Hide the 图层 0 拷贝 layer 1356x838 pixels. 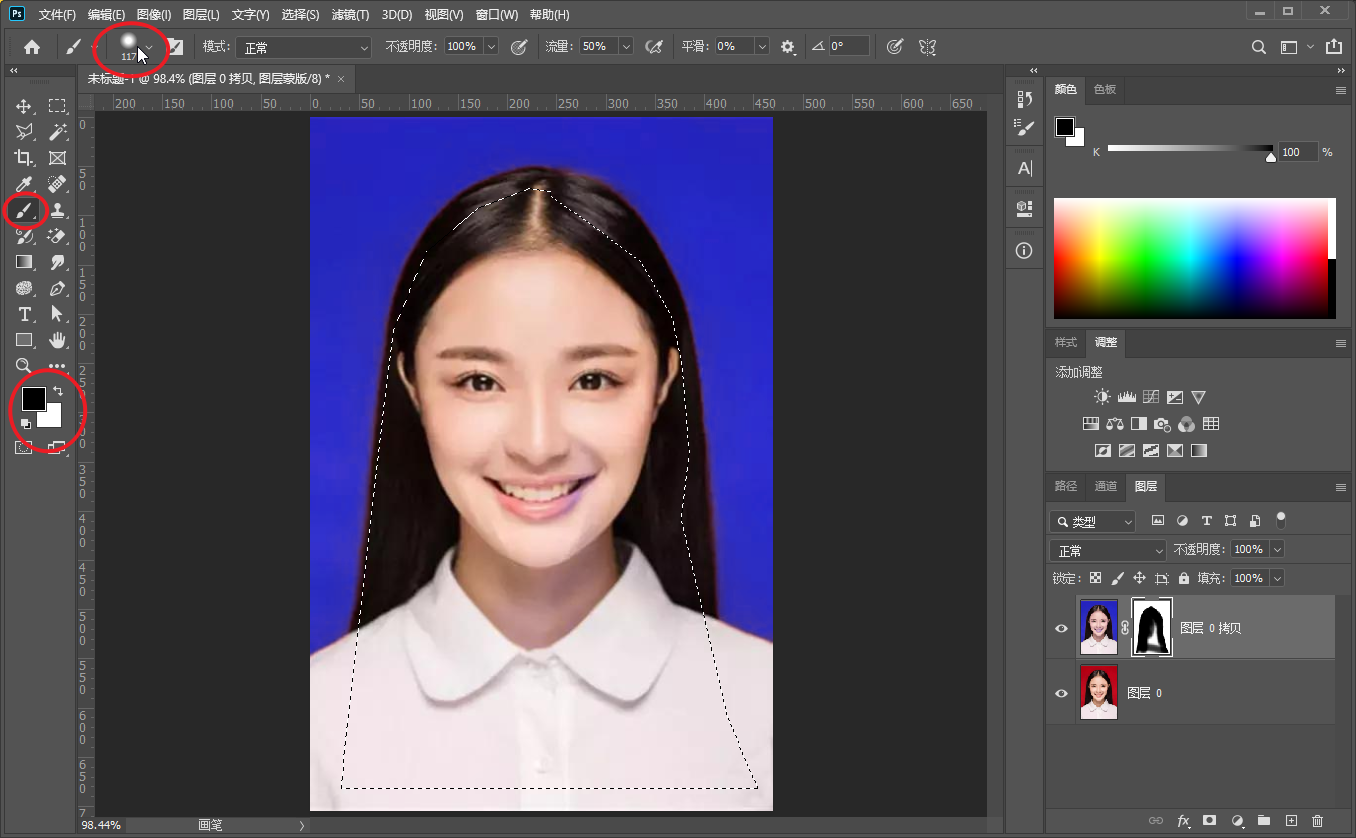[x=1062, y=628]
